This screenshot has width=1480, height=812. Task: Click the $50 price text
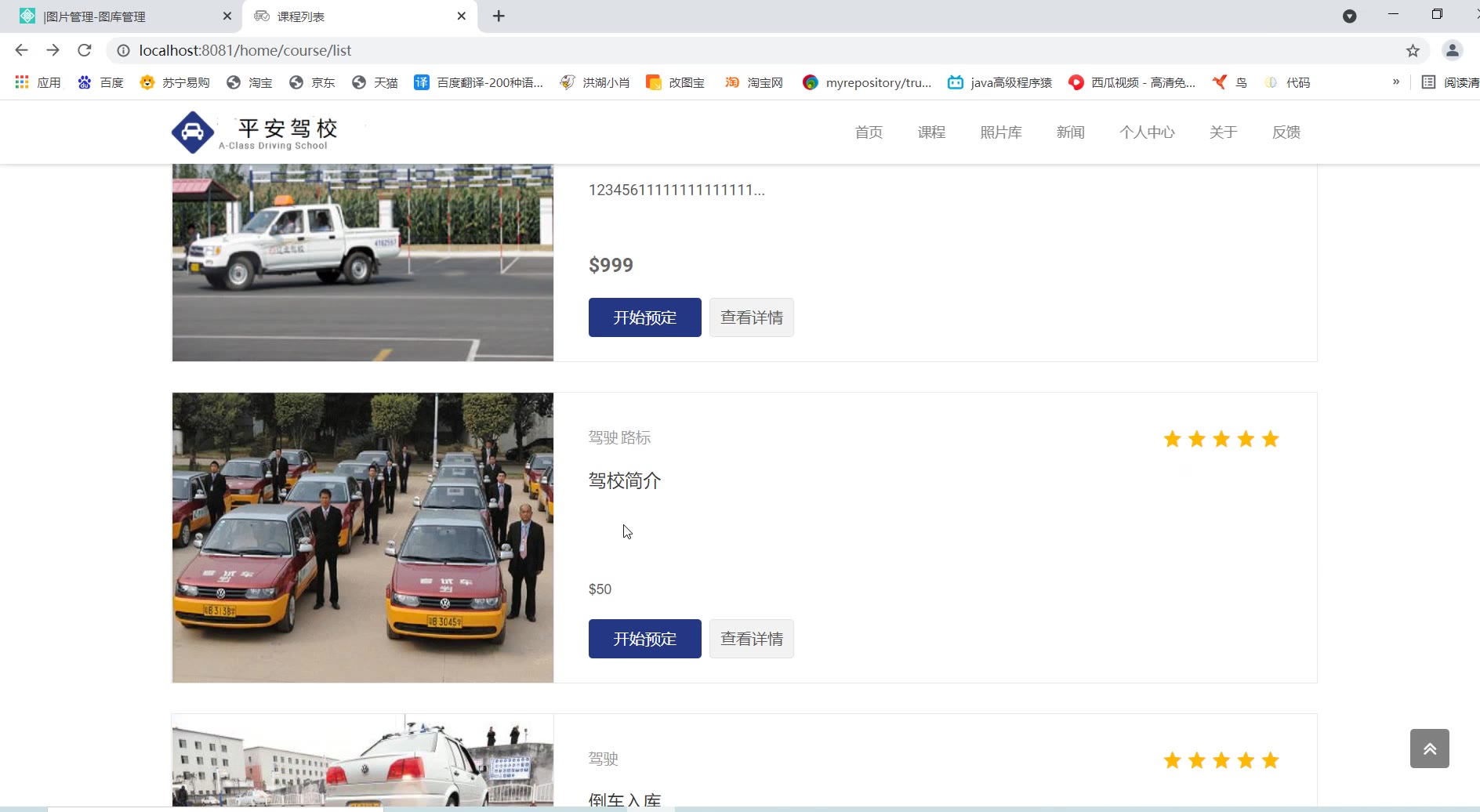click(x=600, y=589)
